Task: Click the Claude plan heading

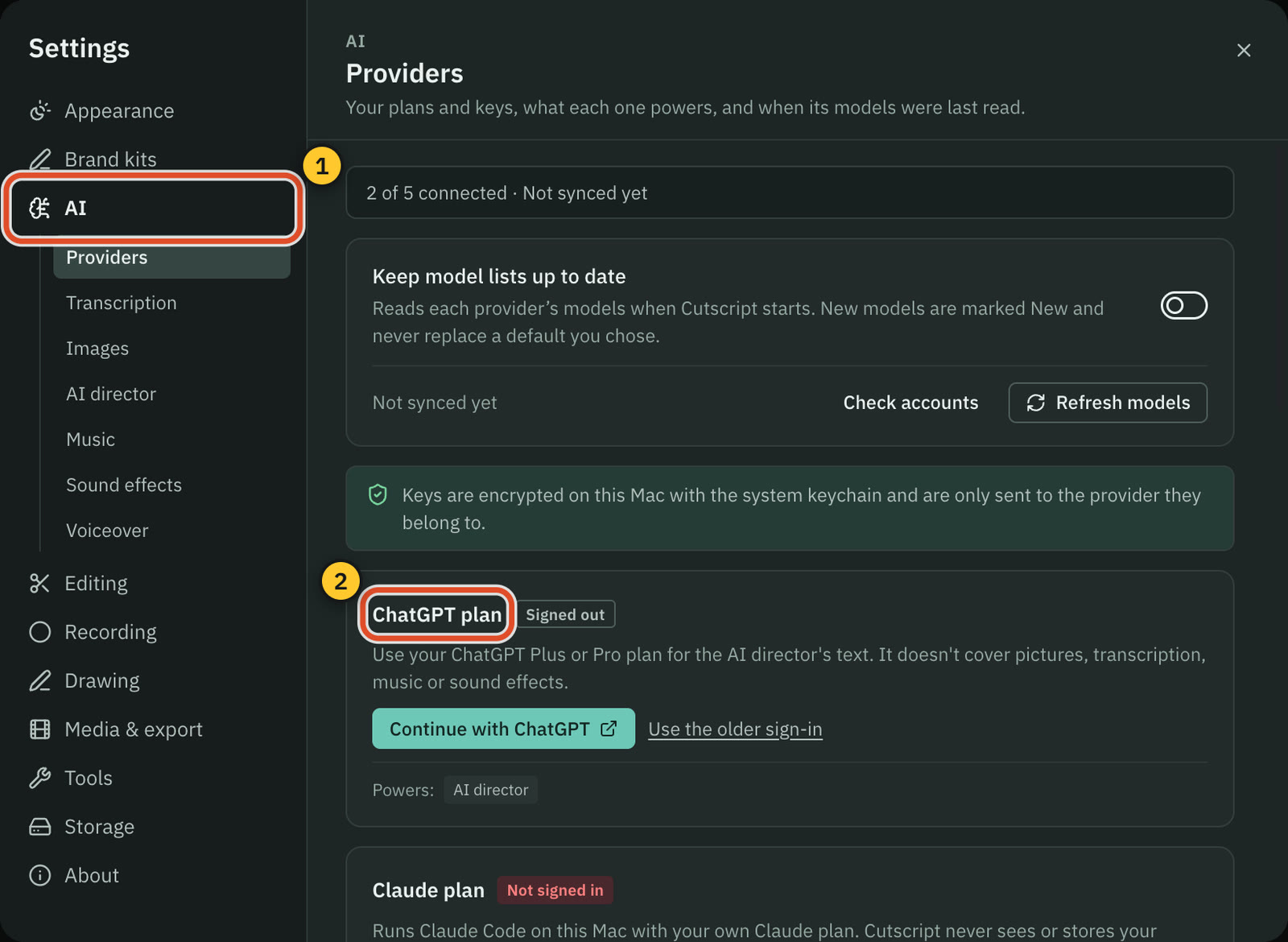Action: click(428, 890)
